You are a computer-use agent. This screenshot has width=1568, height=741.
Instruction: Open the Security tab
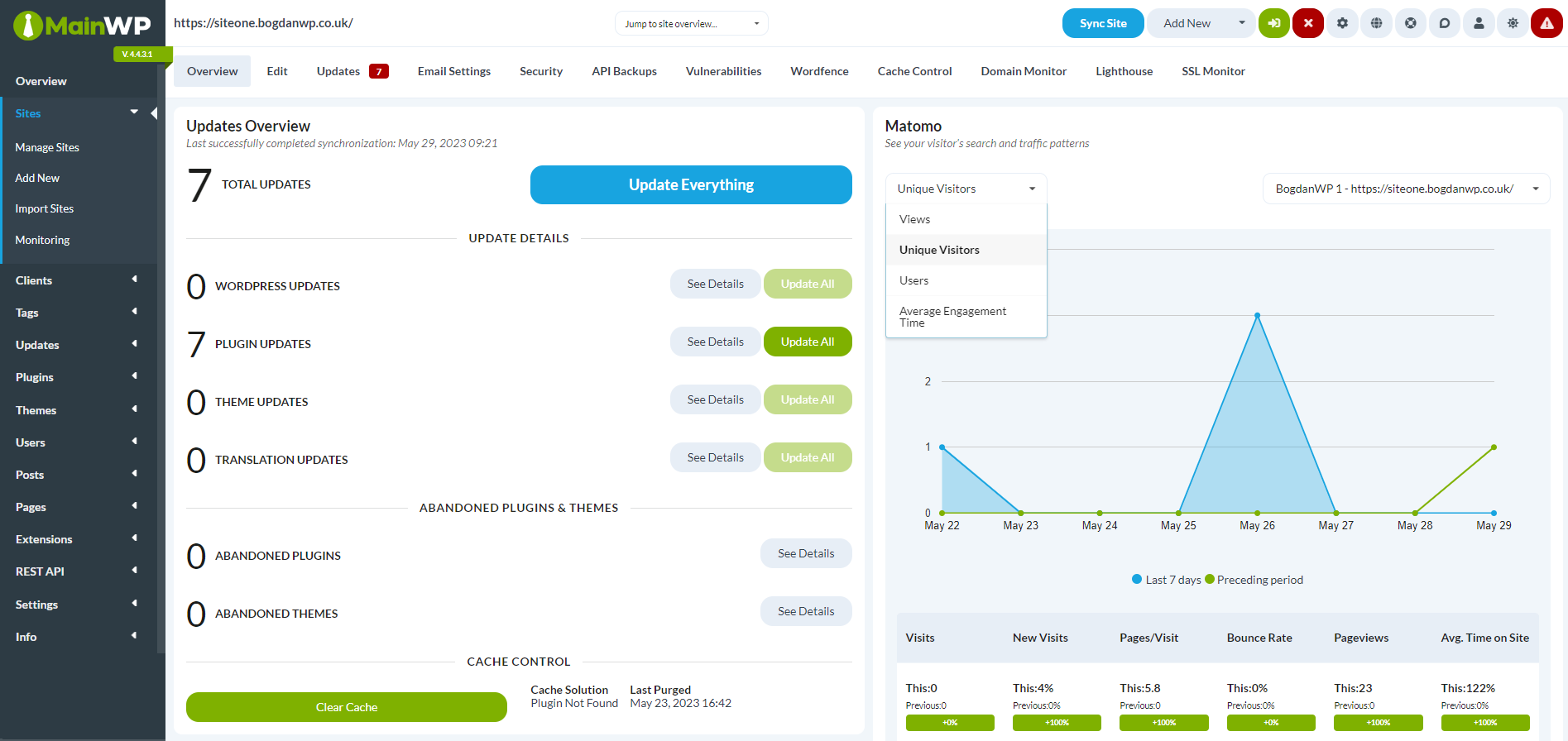[x=541, y=71]
